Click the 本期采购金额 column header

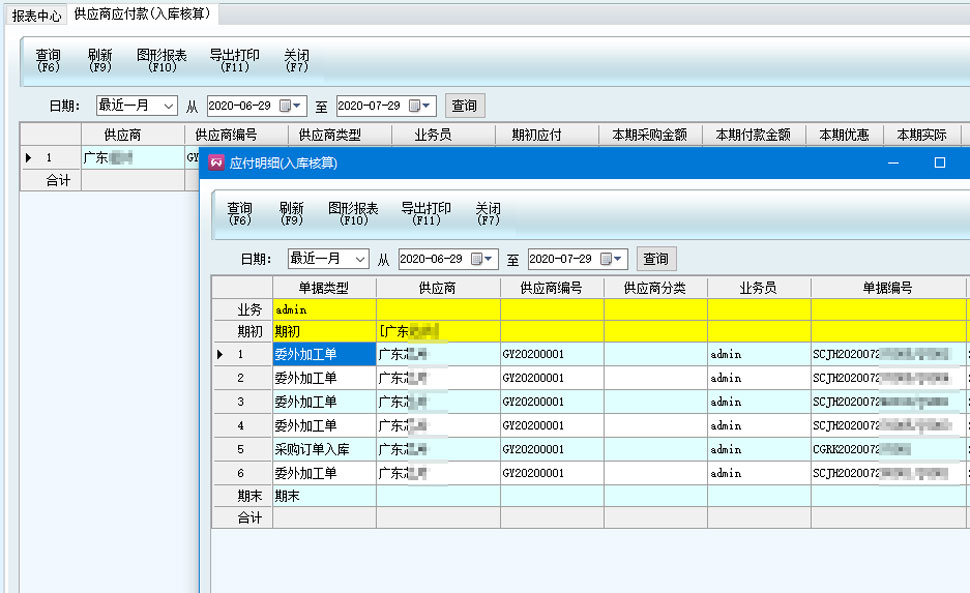(x=650, y=135)
